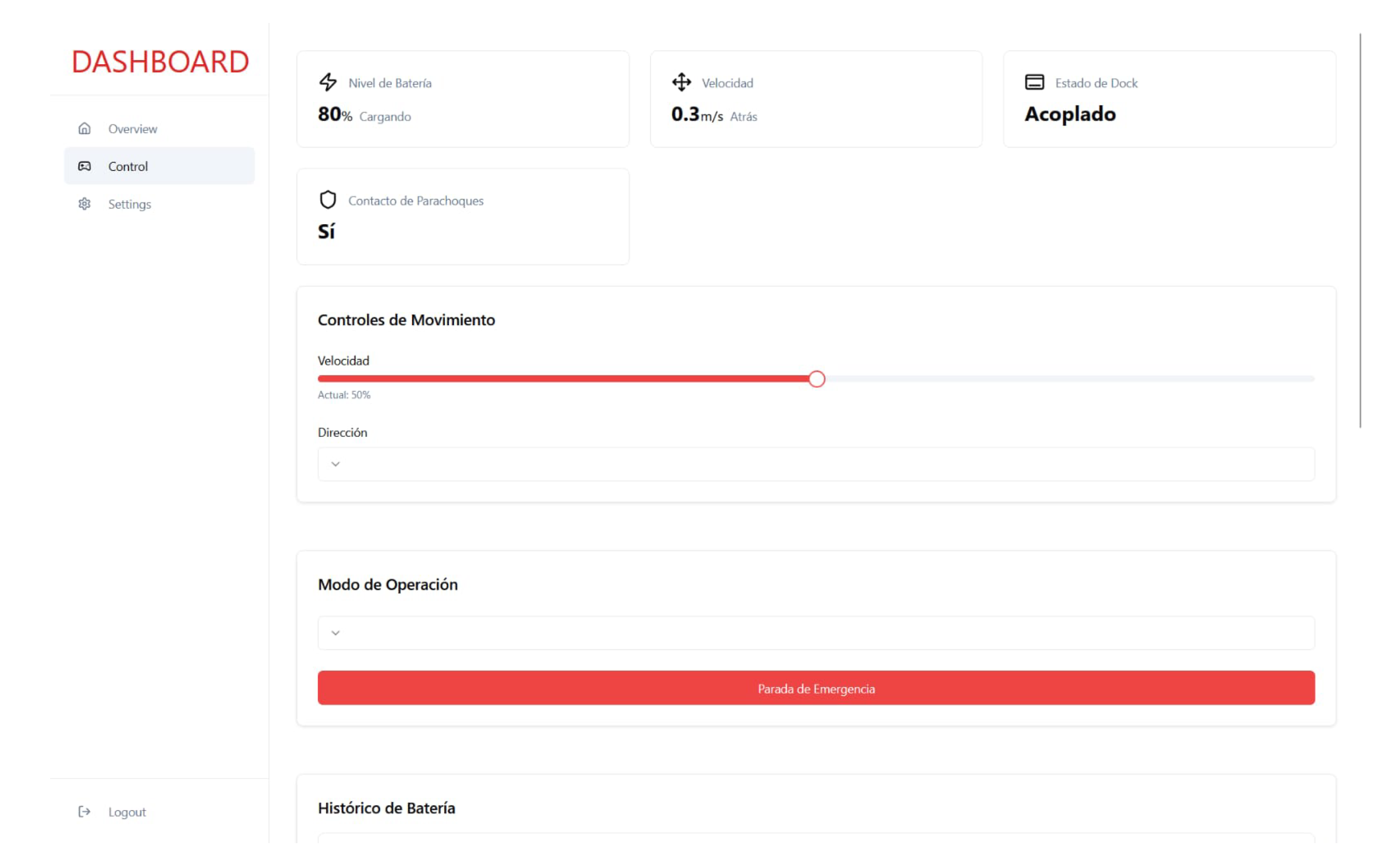Click the Overview home icon
This screenshot has height=868, width=1384.
coord(84,129)
